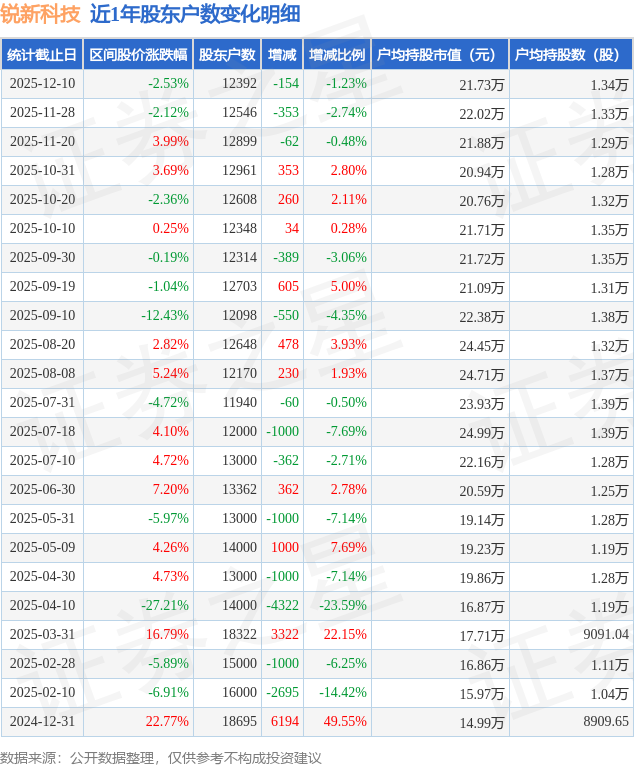The image size is (634, 767).
Task: Click shareholder count 18695
Action: coord(239,721)
